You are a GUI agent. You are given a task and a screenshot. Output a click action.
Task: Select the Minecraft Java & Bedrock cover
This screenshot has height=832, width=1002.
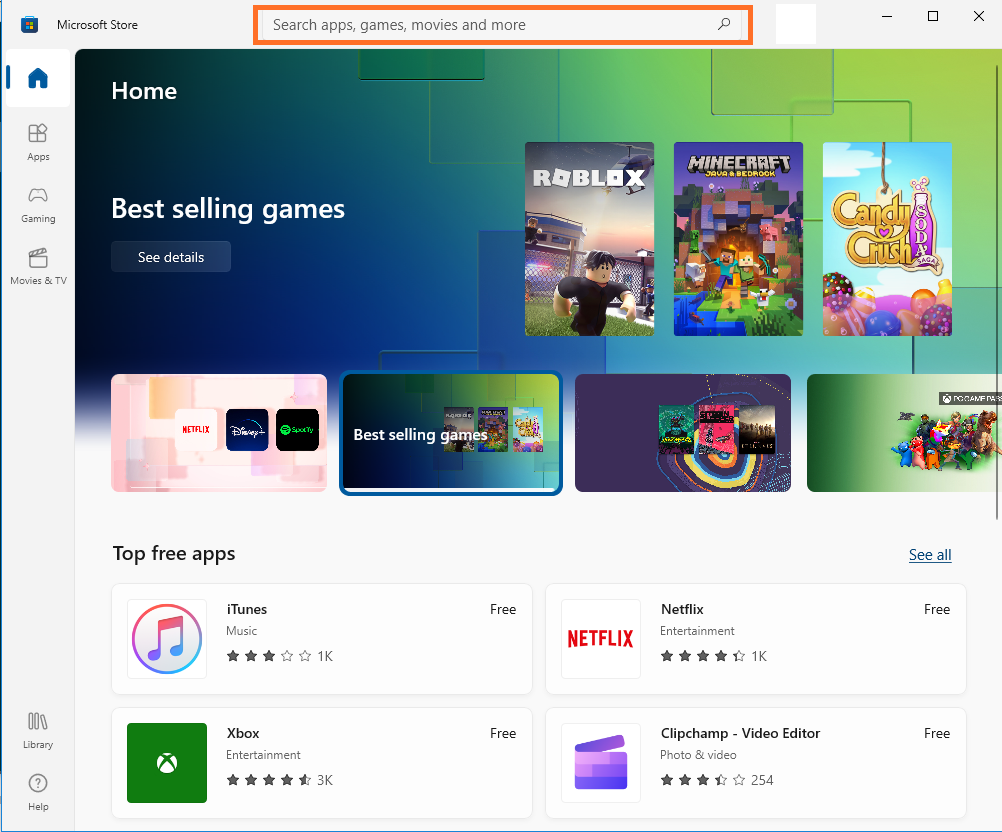[738, 239]
